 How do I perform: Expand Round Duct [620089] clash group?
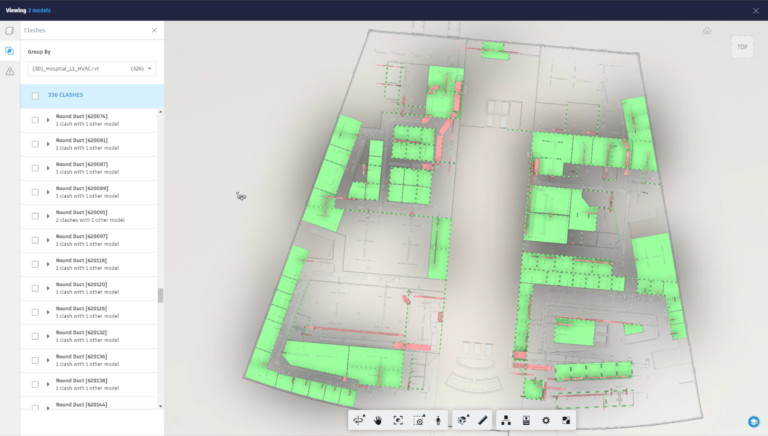(48, 192)
